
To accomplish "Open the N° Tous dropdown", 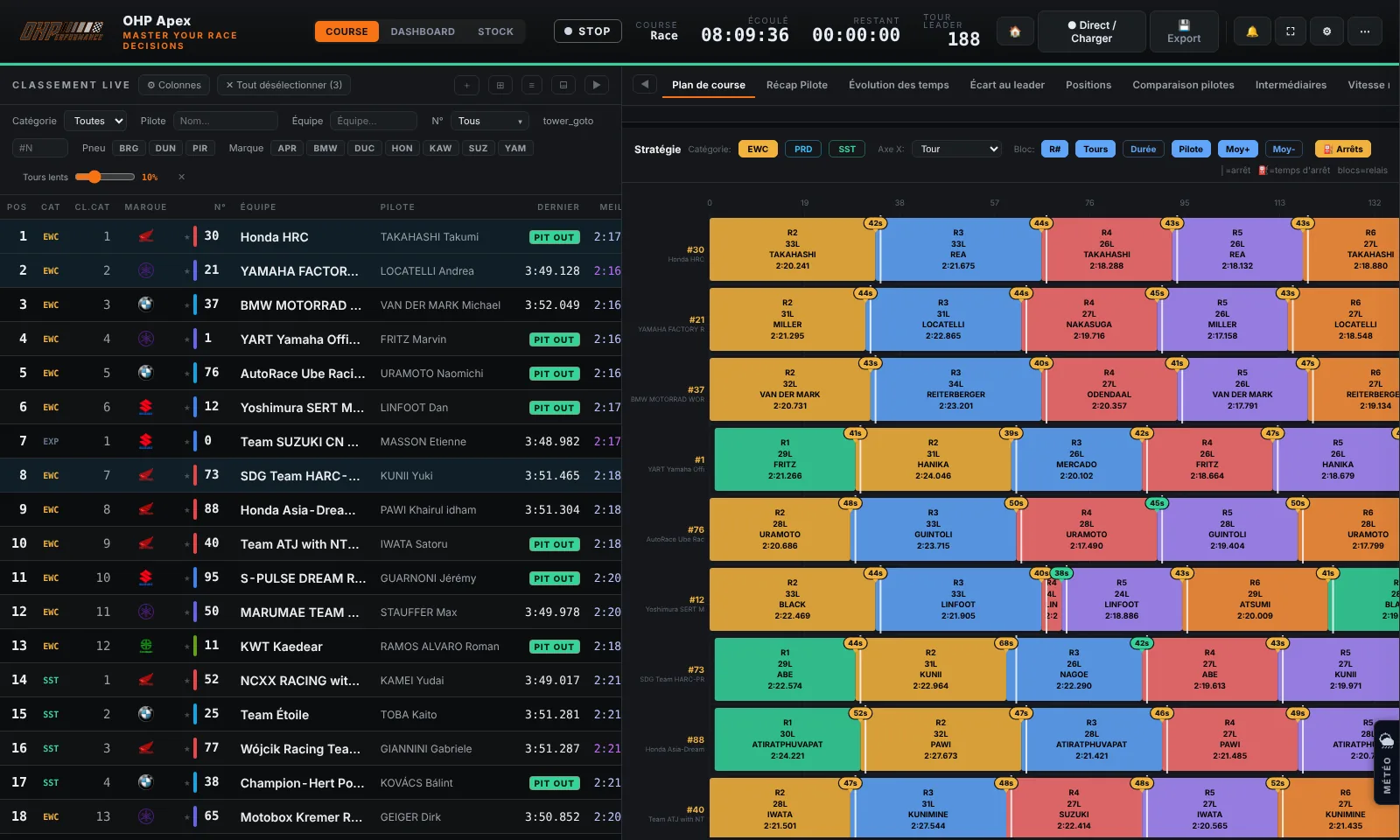I will coord(490,121).
